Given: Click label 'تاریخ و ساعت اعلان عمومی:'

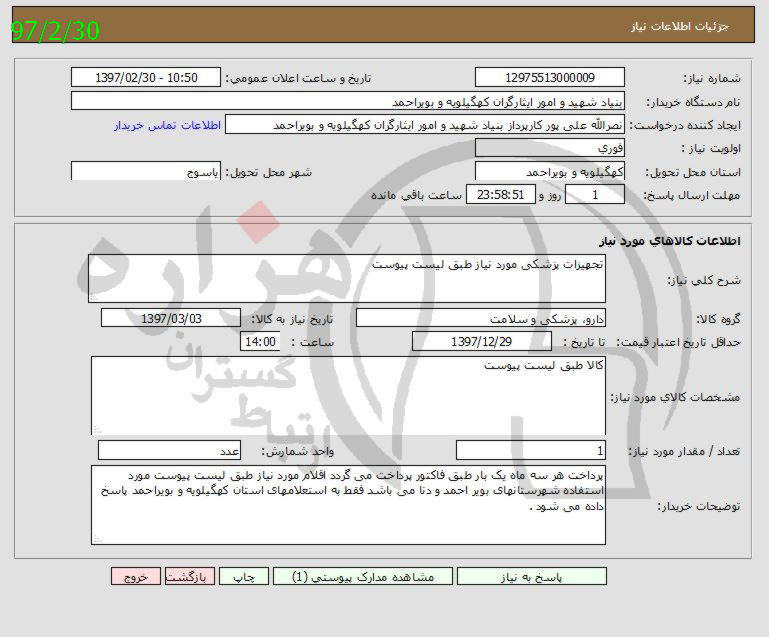Looking at the screenshot, I should 299,78.
